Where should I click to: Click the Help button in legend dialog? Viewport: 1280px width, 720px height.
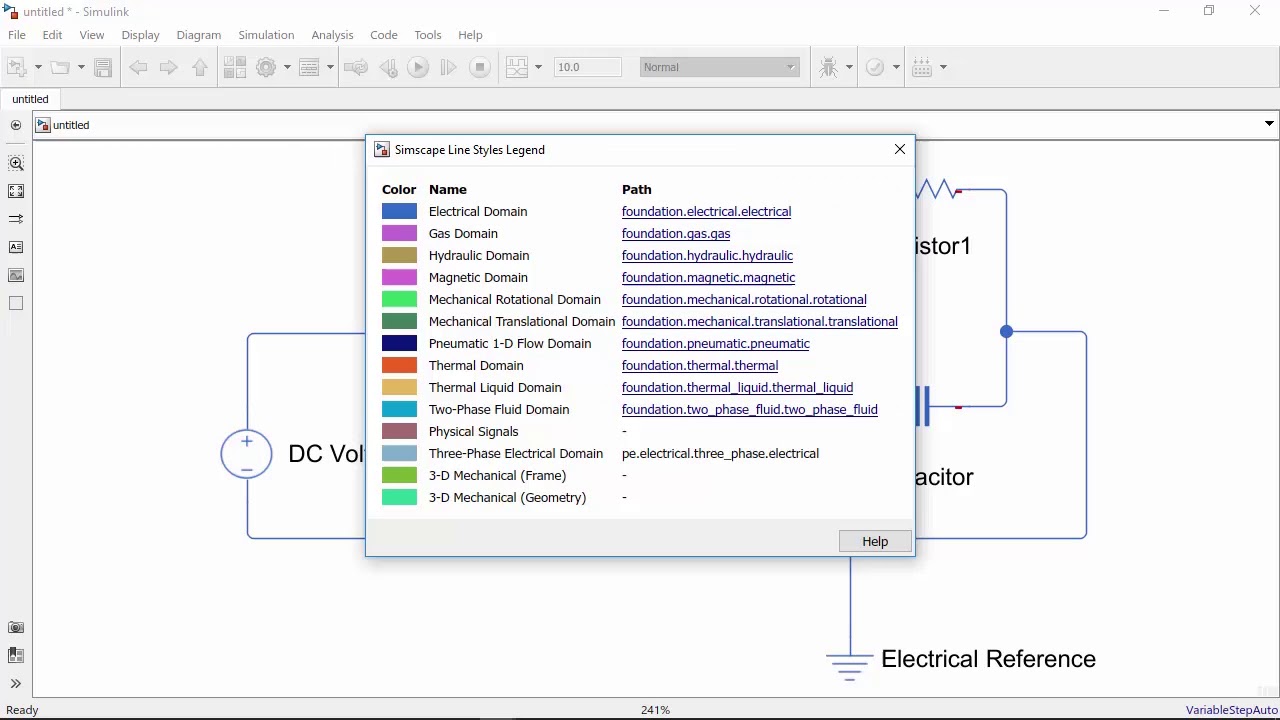pyautogui.click(x=875, y=541)
